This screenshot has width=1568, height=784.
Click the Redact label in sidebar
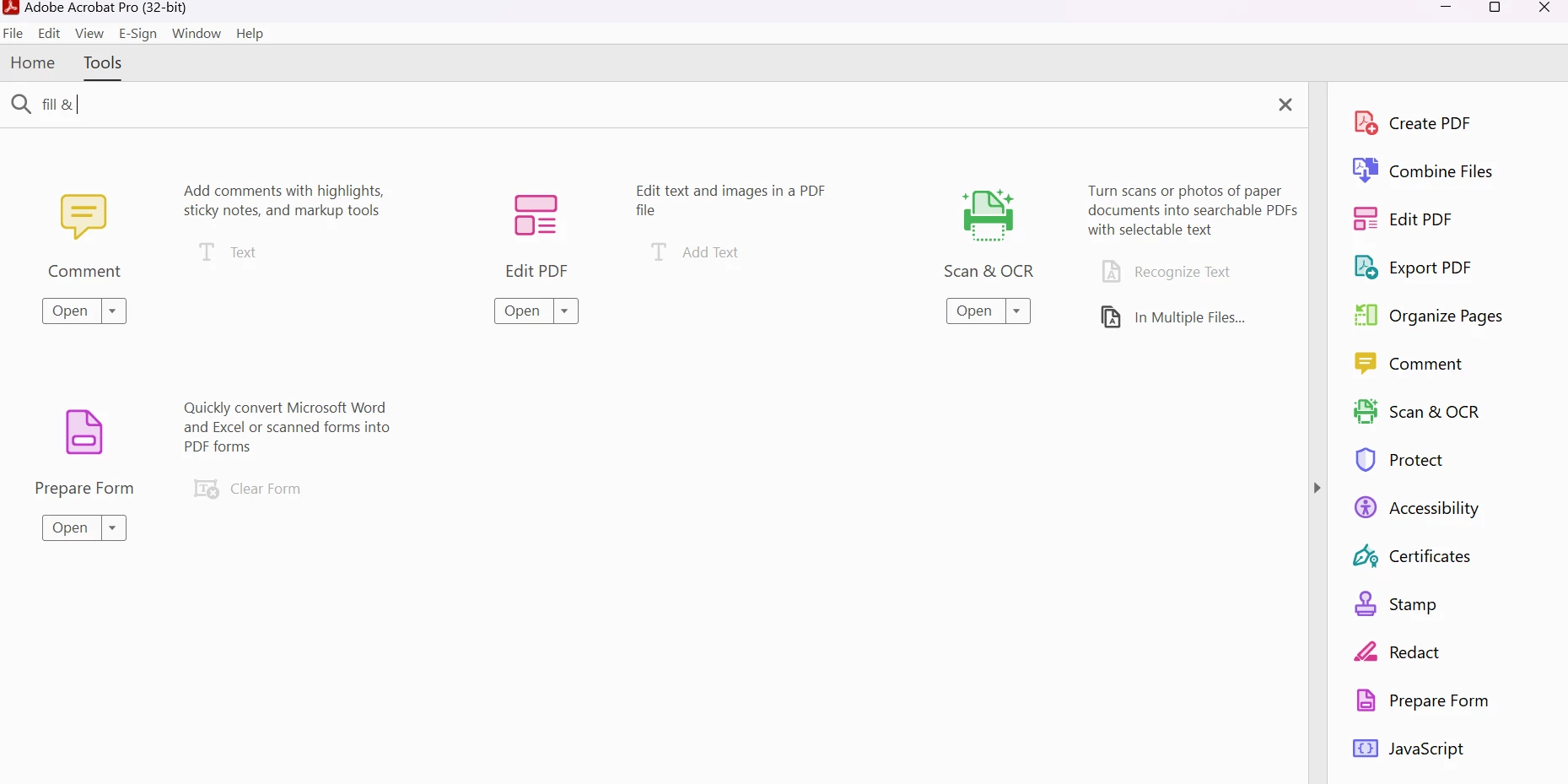1414,652
